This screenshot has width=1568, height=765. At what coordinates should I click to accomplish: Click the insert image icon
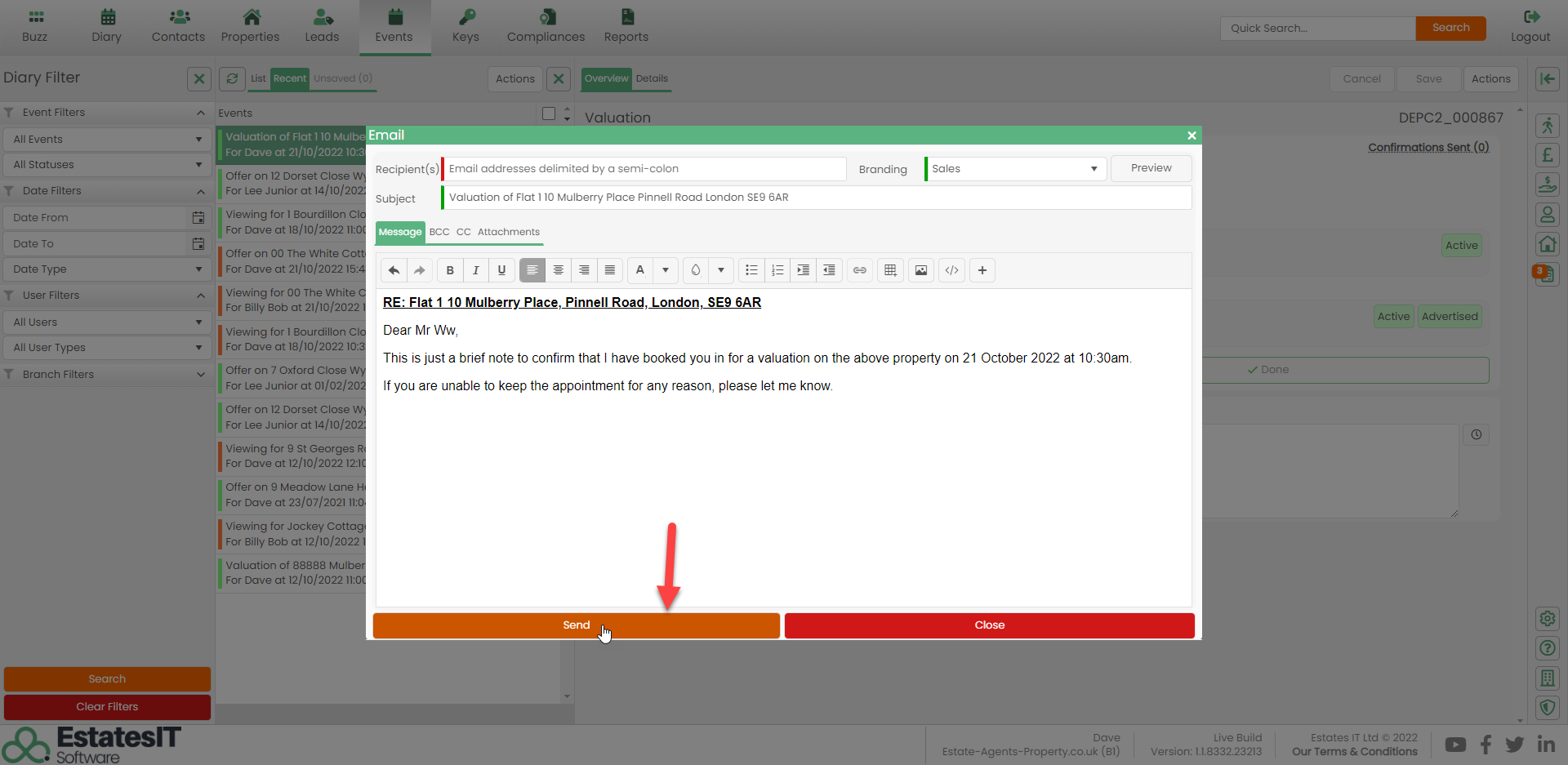pyautogui.click(x=921, y=270)
